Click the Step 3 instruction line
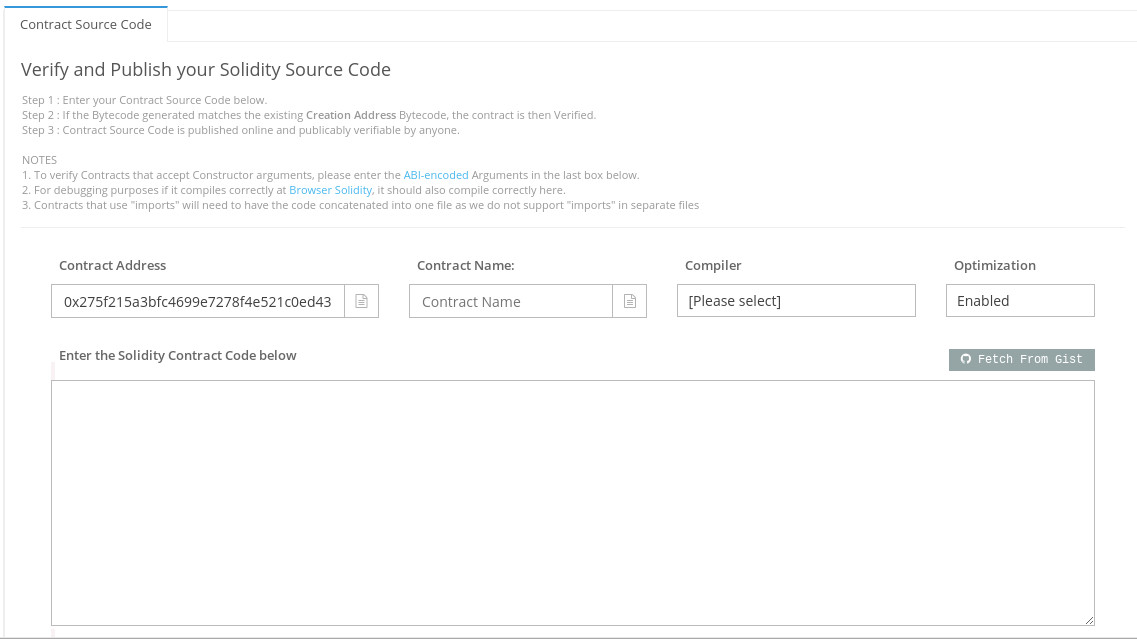This screenshot has height=639, width=1137. coord(241,130)
